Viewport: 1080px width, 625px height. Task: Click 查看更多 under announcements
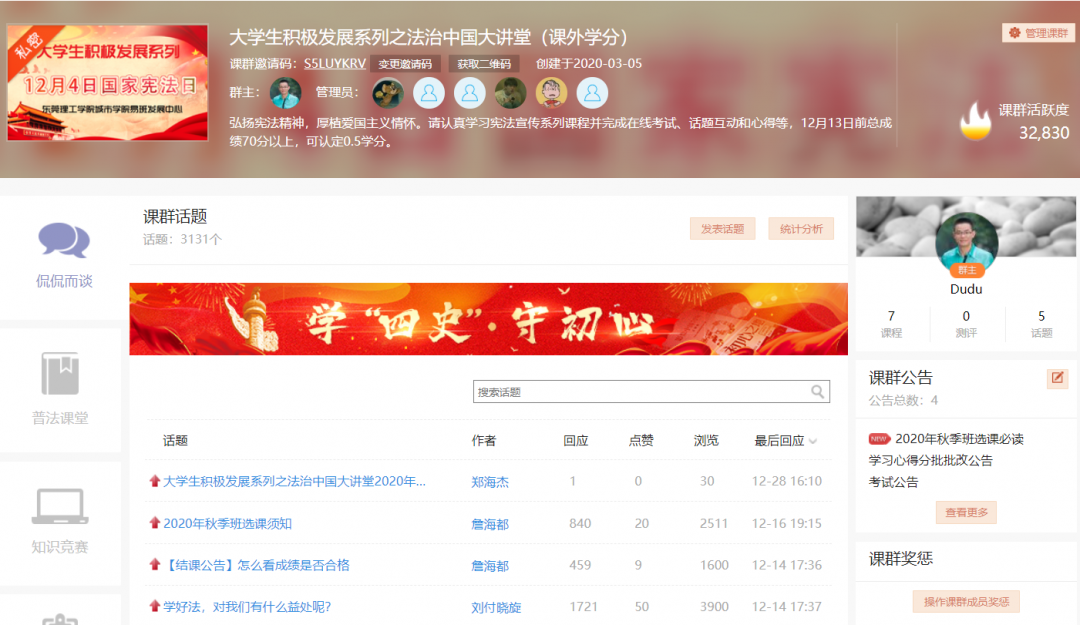pyautogui.click(x=966, y=512)
